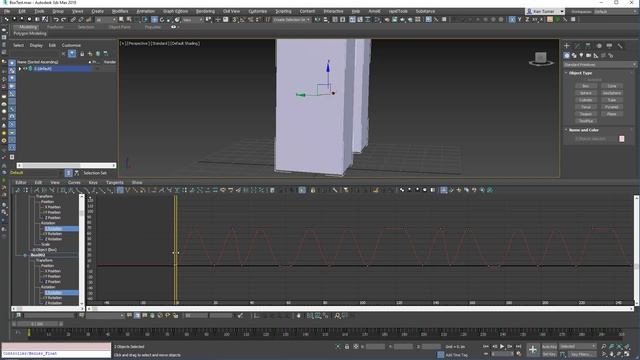Click the Redo arrow in main toolbar
This screenshot has height=360, width=640.
64,19
